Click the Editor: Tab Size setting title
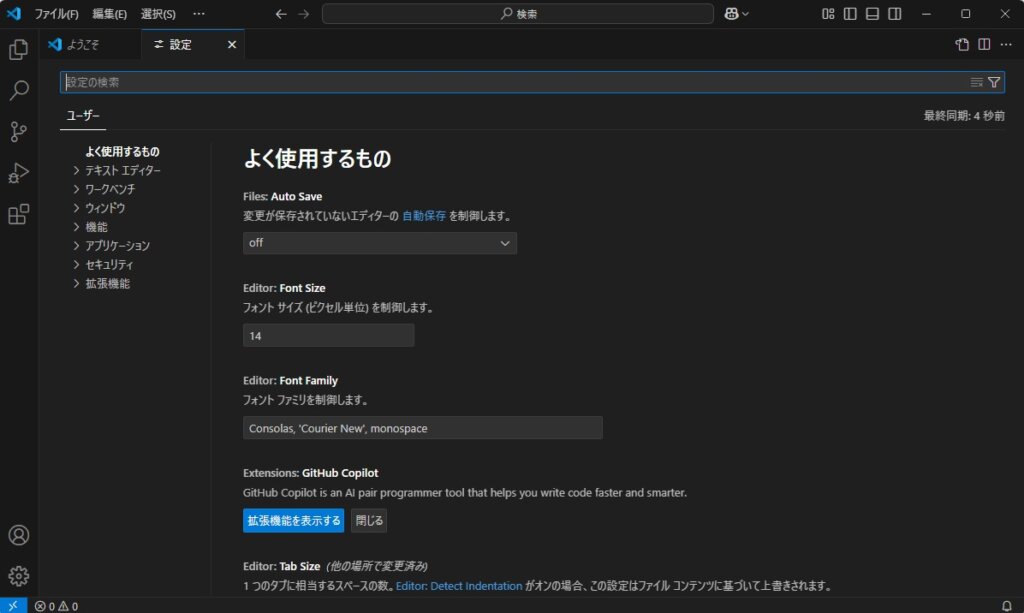Viewport: 1024px width, 613px height. pos(281,566)
